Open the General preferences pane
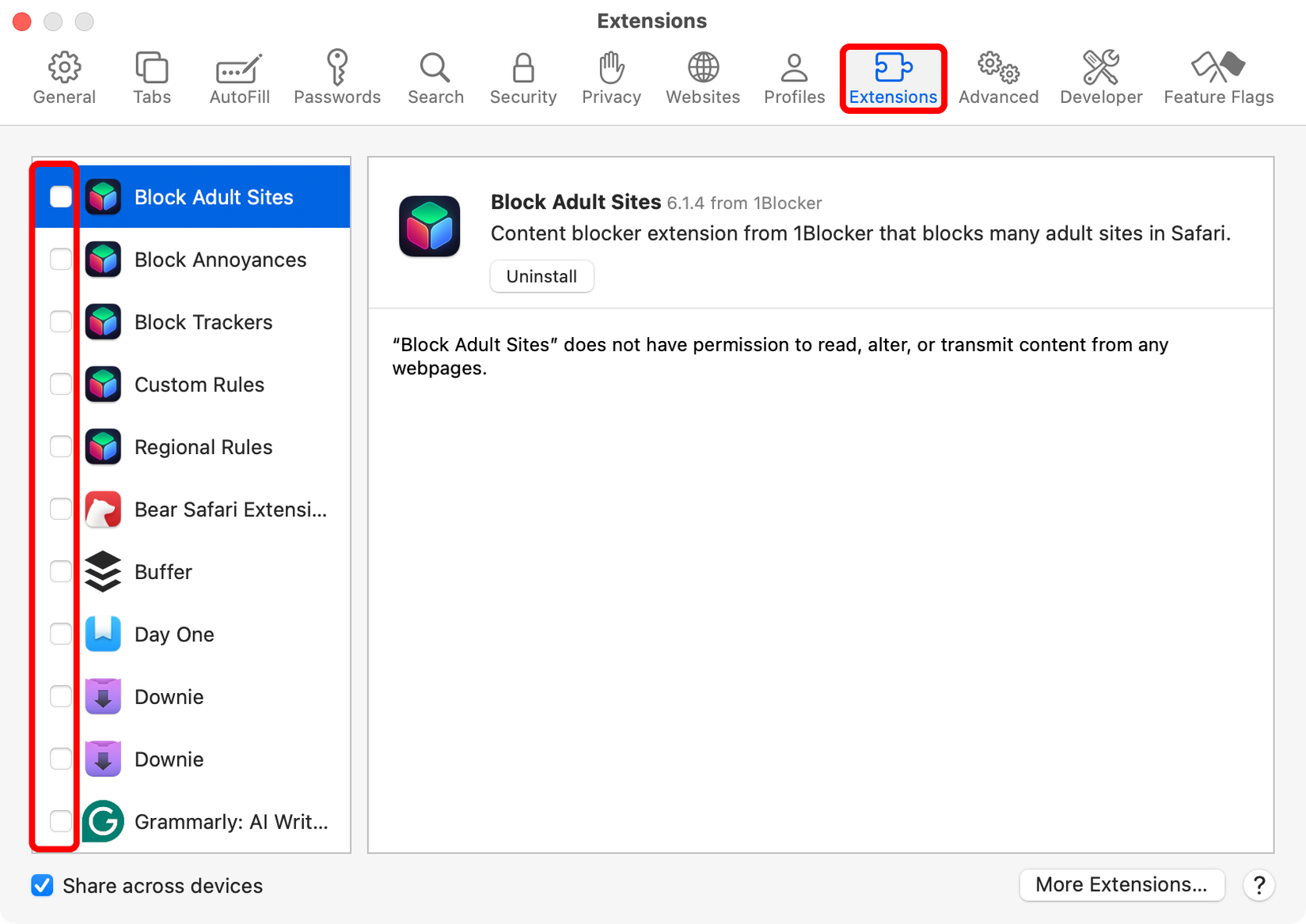Screen dimensions: 1306x924 click(x=64, y=75)
